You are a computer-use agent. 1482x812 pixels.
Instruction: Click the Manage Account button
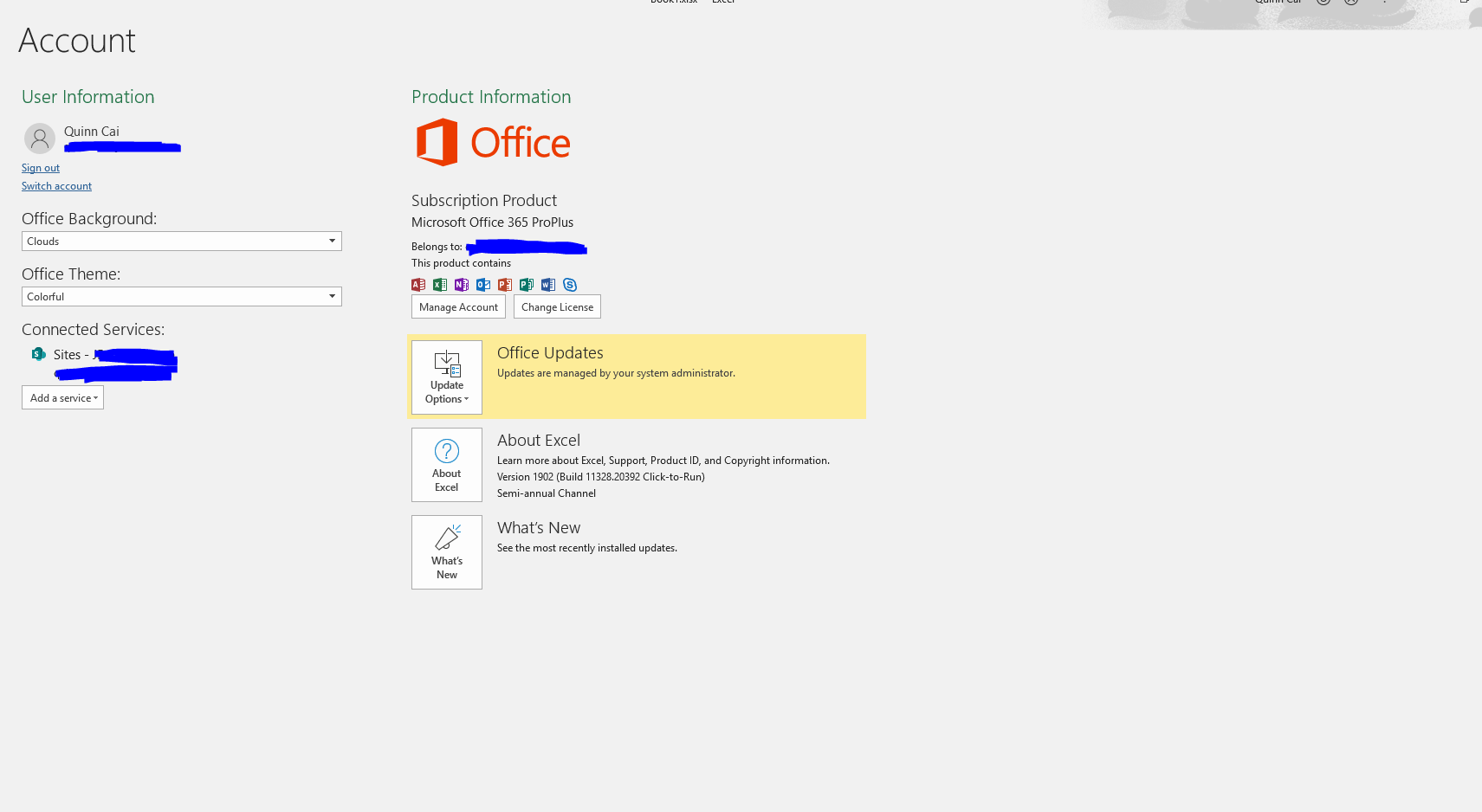[x=458, y=307]
